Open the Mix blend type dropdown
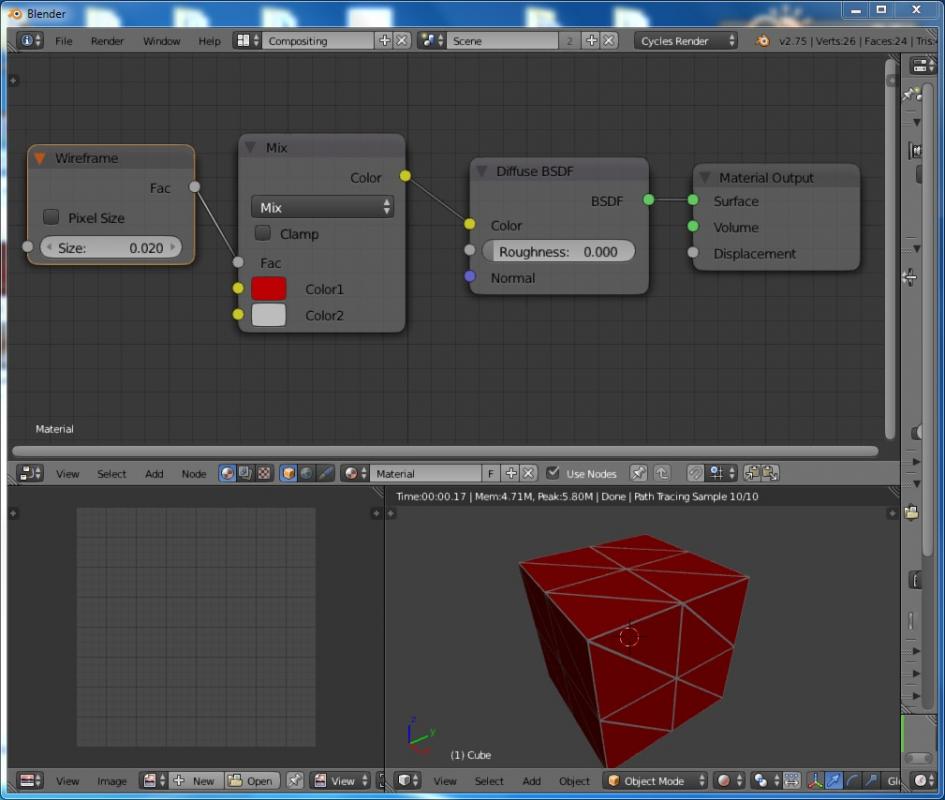Screen dimensions: 945x800 tap(322, 207)
